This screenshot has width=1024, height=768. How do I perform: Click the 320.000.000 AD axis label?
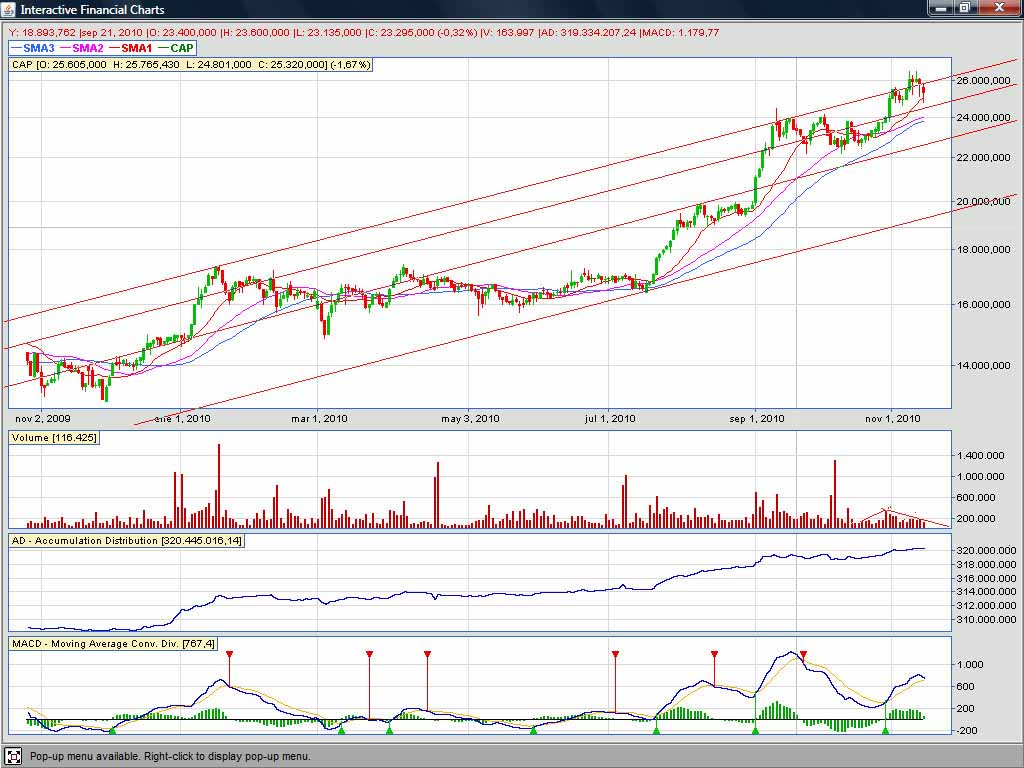[985, 551]
